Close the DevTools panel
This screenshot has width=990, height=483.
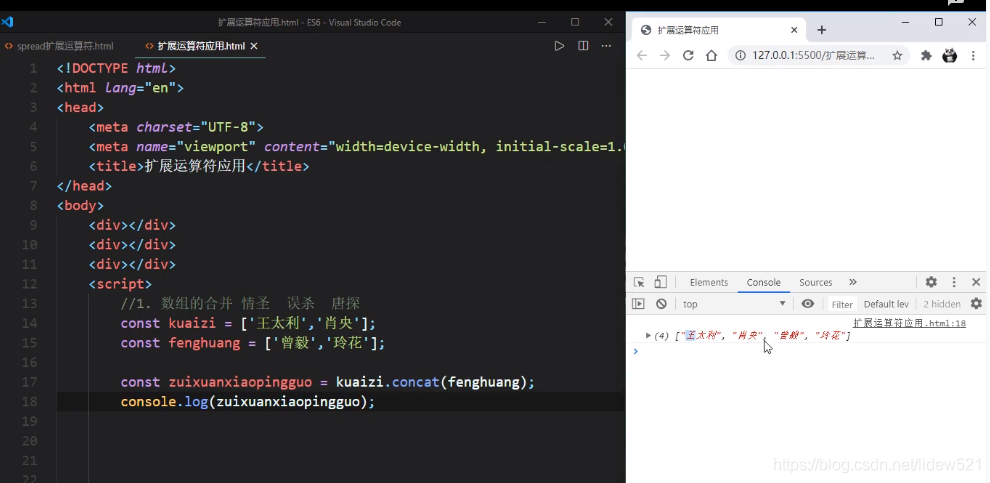click(x=976, y=282)
